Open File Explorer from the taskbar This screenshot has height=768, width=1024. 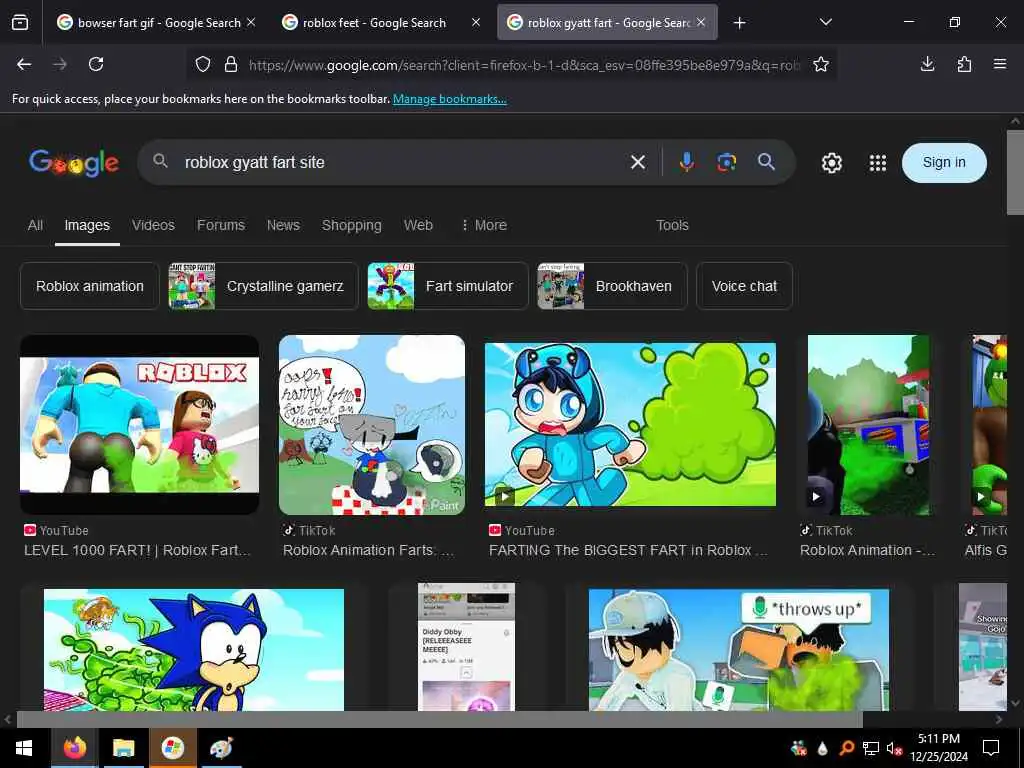[x=123, y=748]
